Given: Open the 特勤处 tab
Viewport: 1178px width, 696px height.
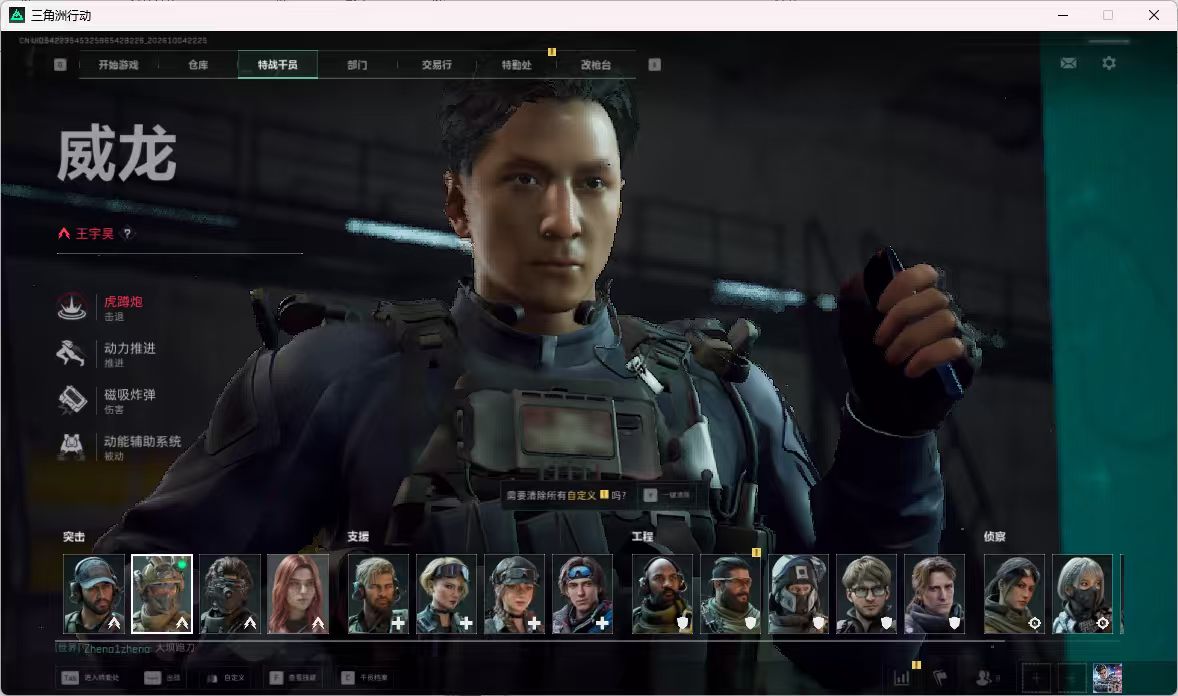Looking at the screenshot, I should pyautogui.click(x=516, y=65).
